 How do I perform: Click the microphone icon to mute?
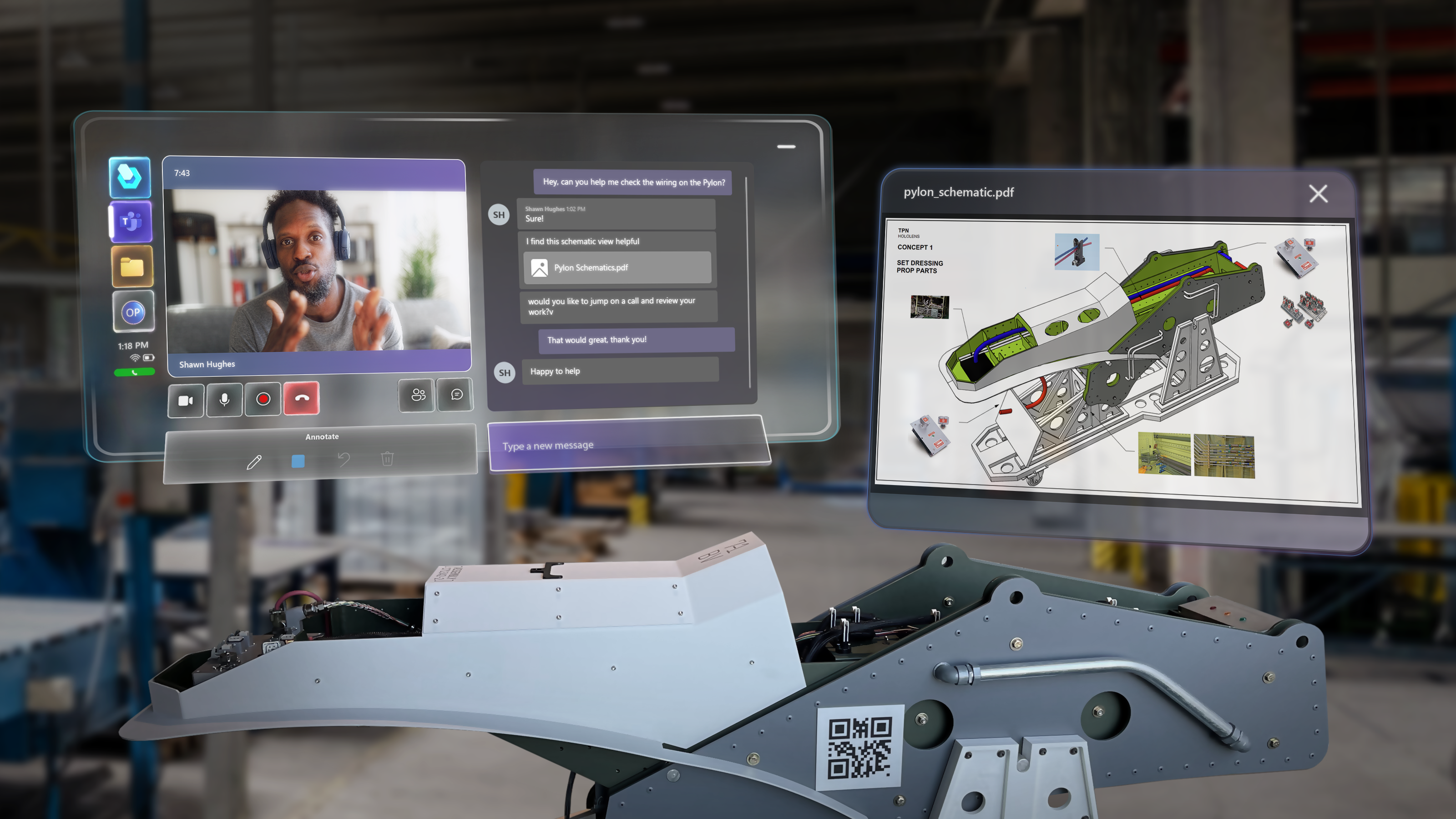pos(223,397)
